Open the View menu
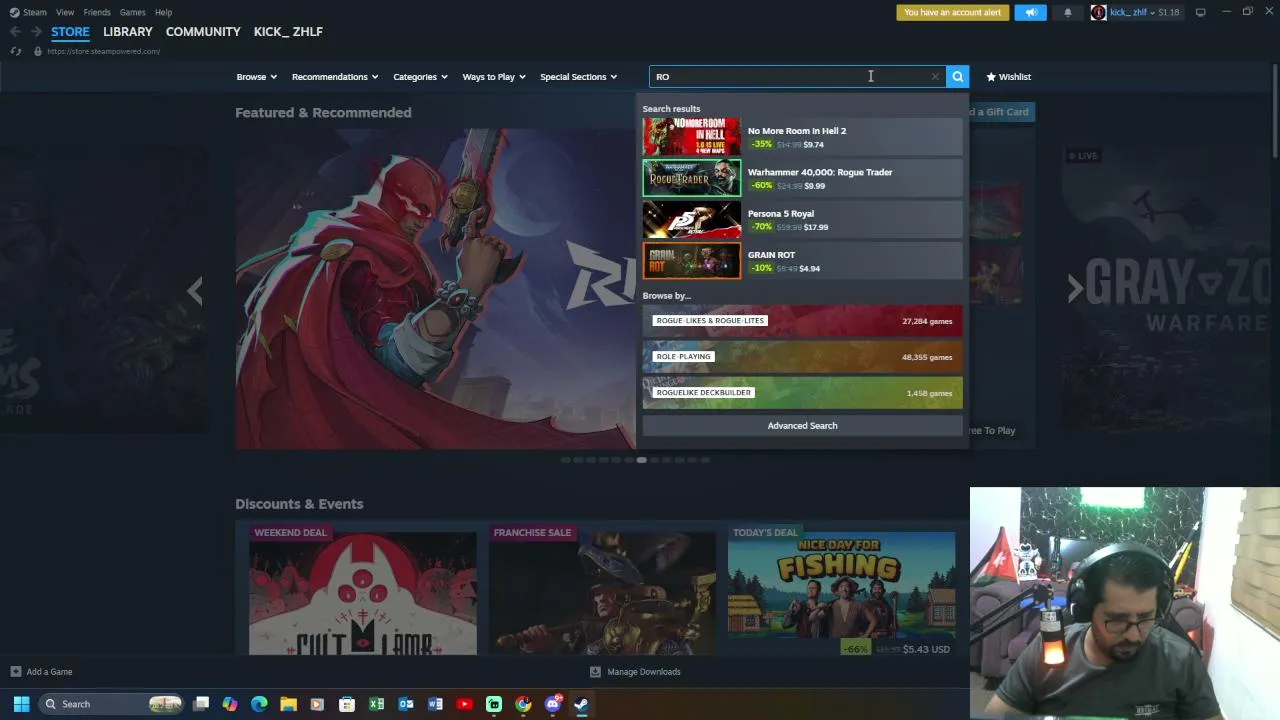The height and width of the screenshot is (720, 1280). pyautogui.click(x=65, y=12)
